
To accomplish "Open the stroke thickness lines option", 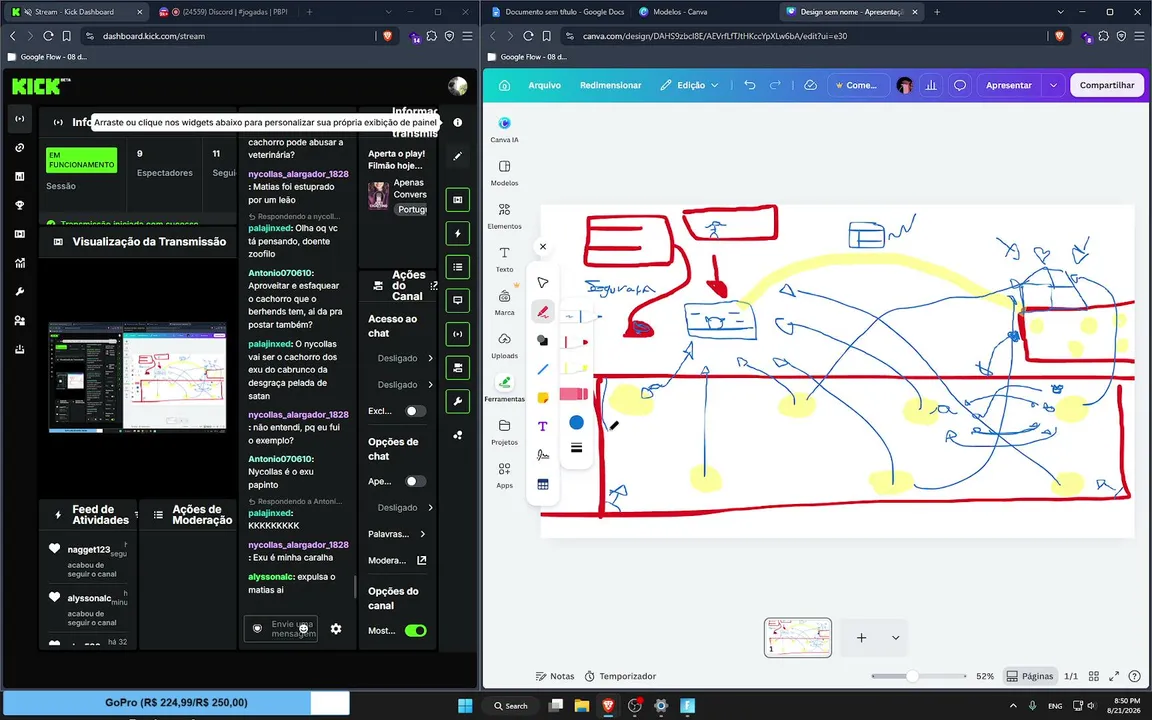I will click(576, 447).
